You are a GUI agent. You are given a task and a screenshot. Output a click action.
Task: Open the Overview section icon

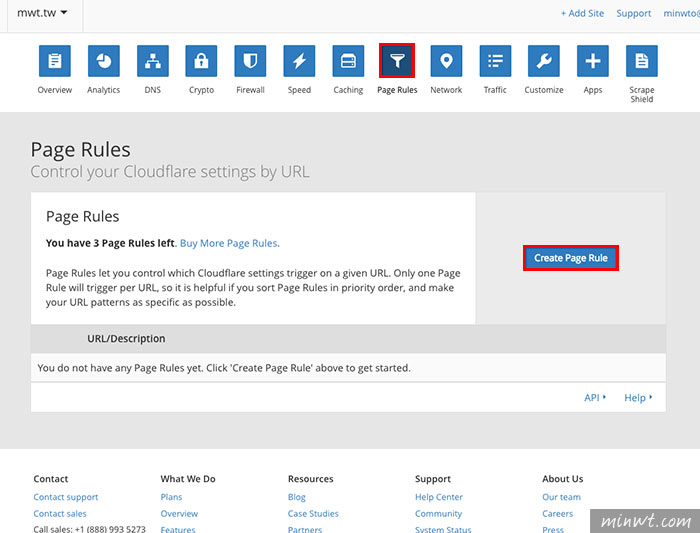pos(54,61)
